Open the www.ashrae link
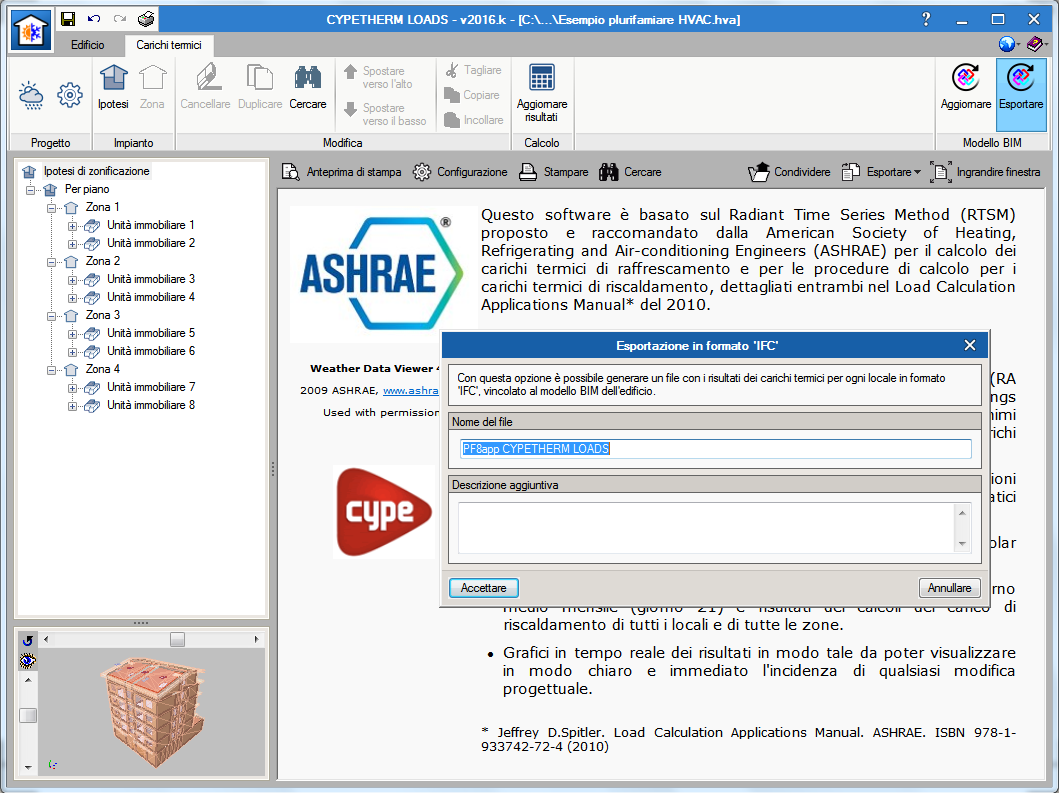1059x793 pixels. pos(411,390)
